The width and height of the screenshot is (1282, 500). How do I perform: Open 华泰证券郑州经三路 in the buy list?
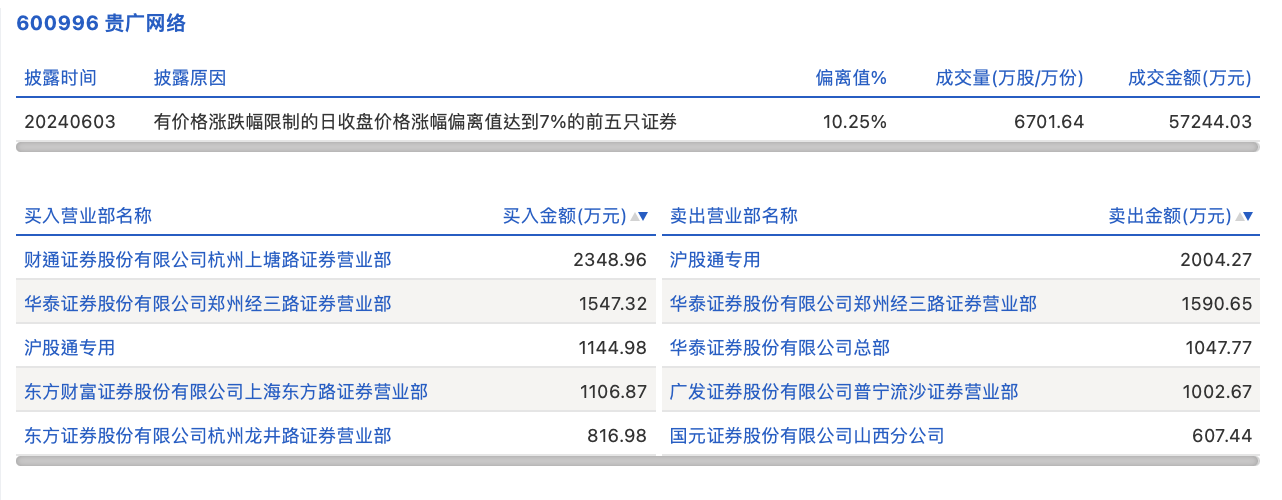pyautogui.click(x=208, y=304)
